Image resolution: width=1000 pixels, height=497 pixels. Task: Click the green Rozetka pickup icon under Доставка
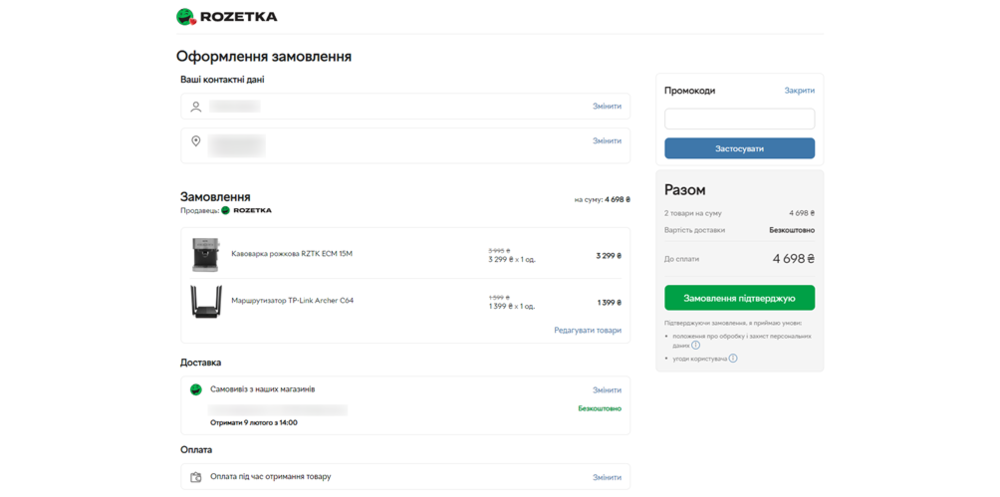(x=196, y=390)
